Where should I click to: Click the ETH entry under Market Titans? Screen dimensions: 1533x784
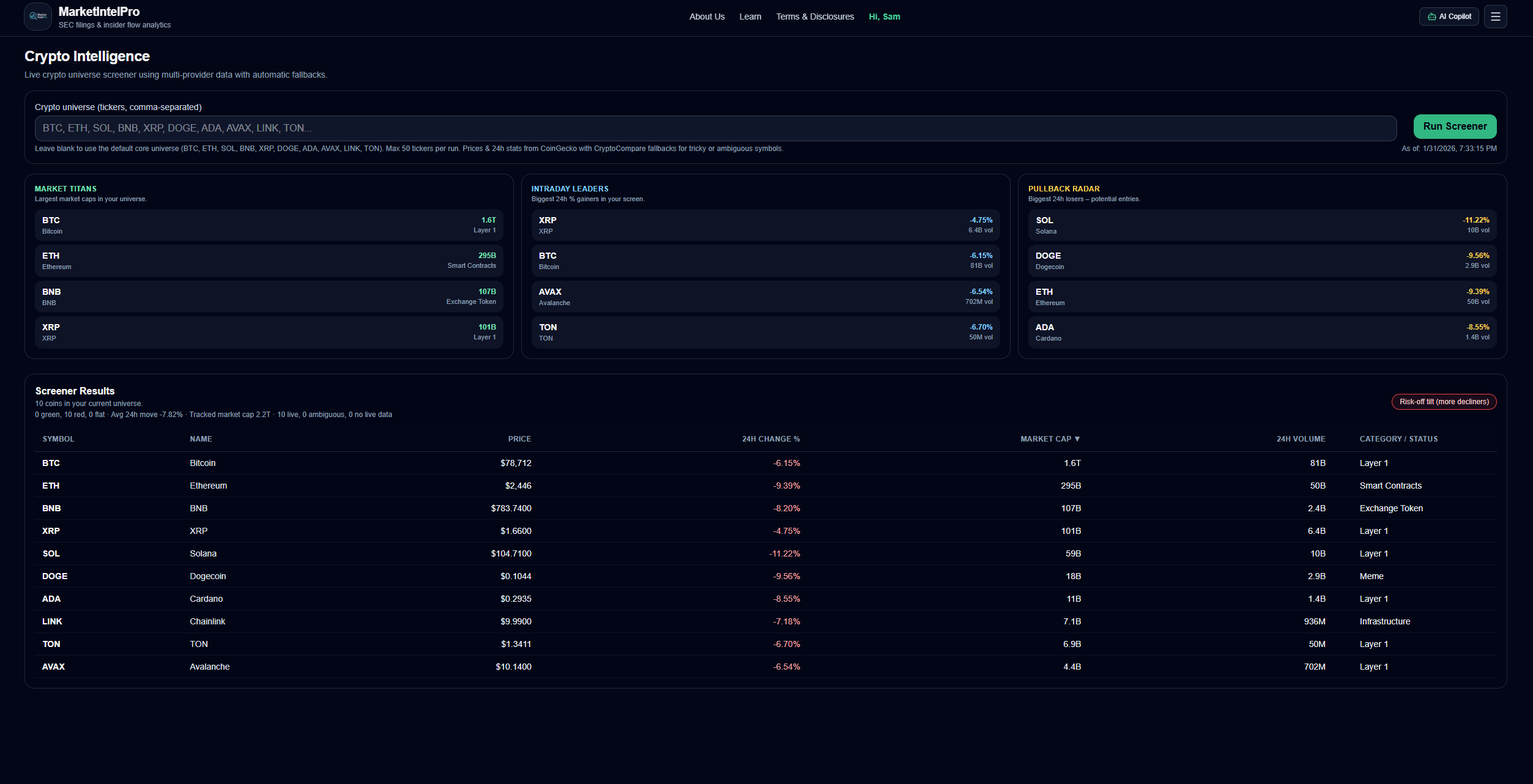268,260
